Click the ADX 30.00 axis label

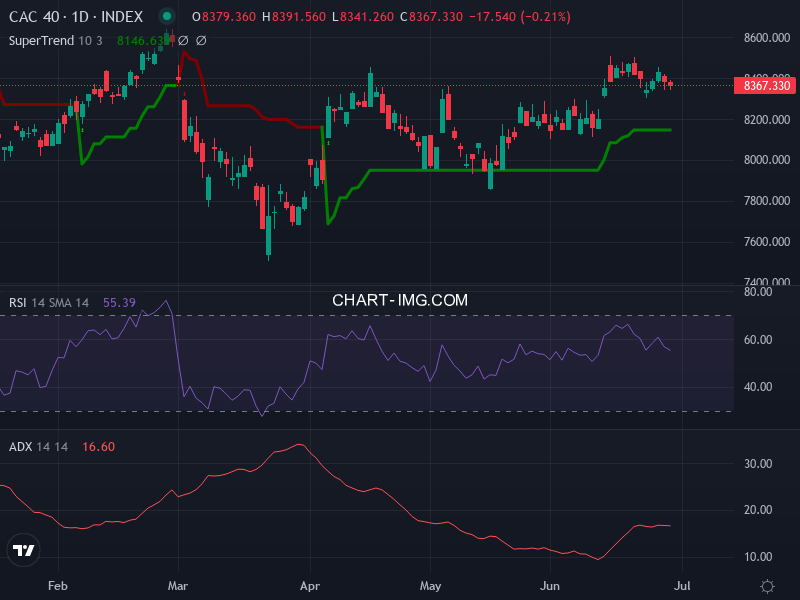pos(758,464)
